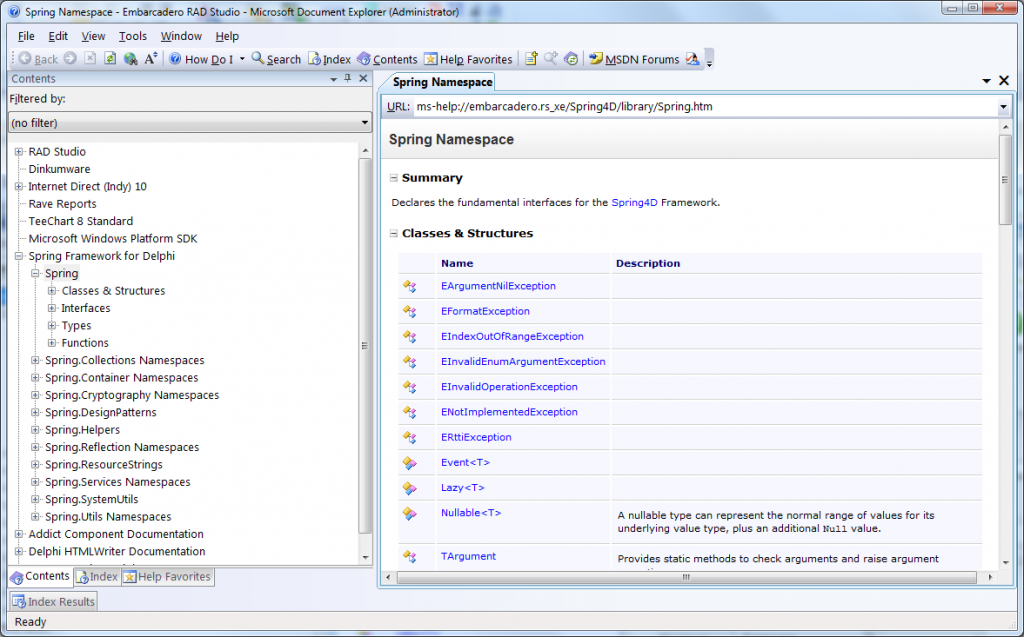Click the Search toolbar icon
This screenshot has width=1024, height=637.
[275, 58]
